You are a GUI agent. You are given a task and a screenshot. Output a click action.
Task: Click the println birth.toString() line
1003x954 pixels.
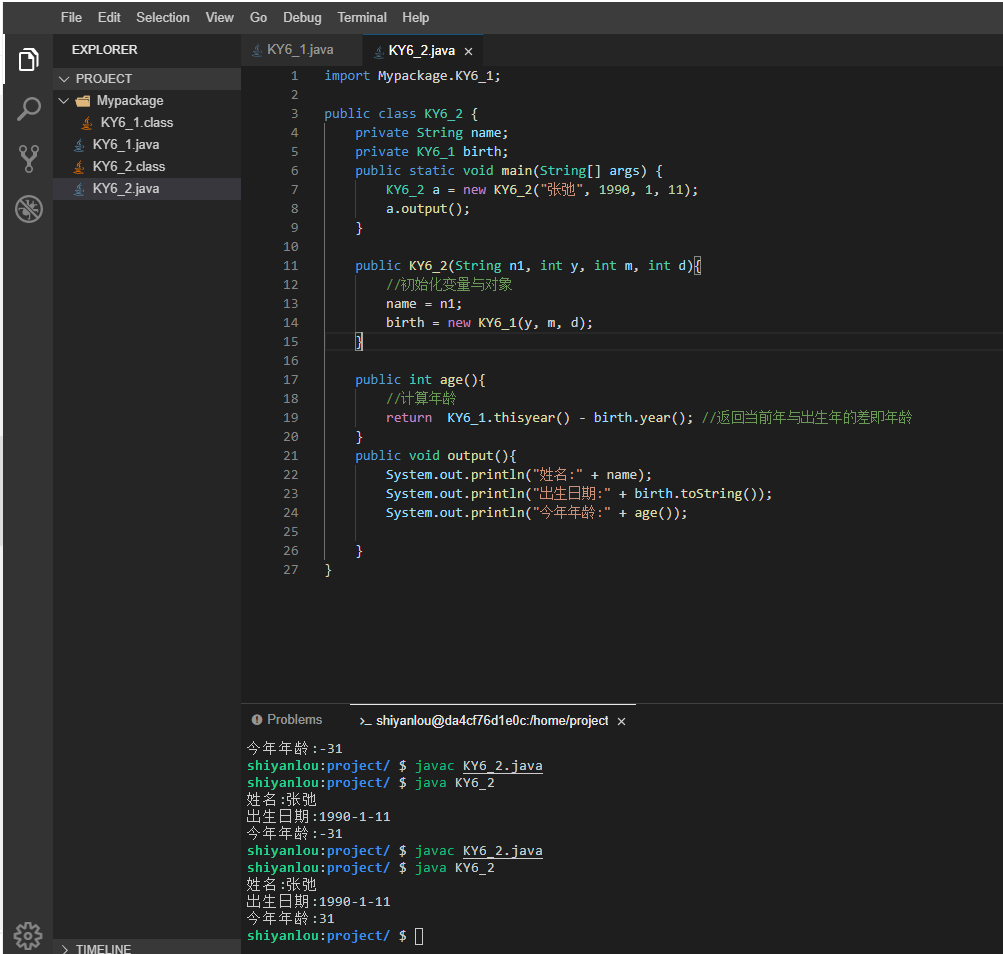click(579, 494)
